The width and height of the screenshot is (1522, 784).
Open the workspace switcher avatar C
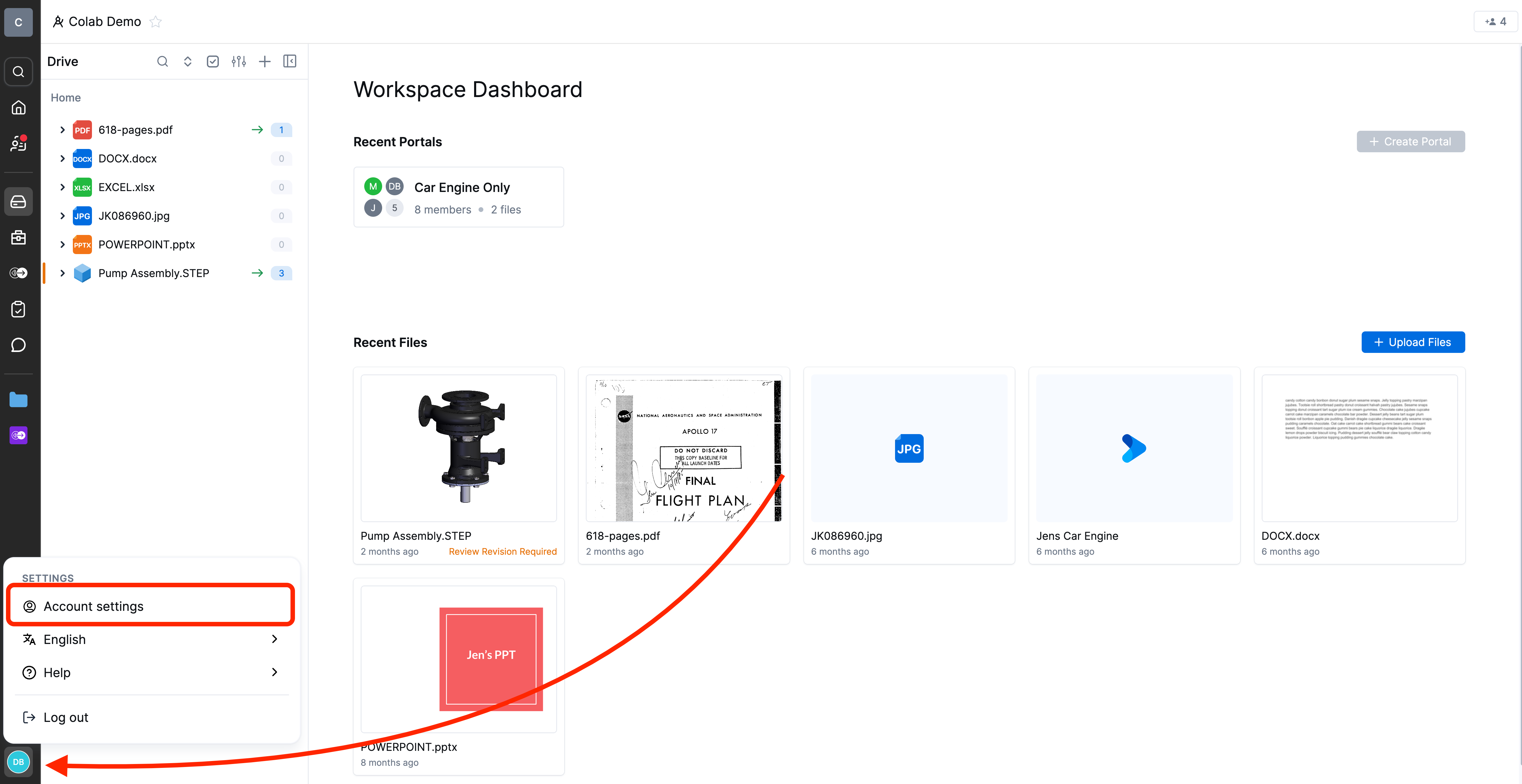click(x=18, y=22)
